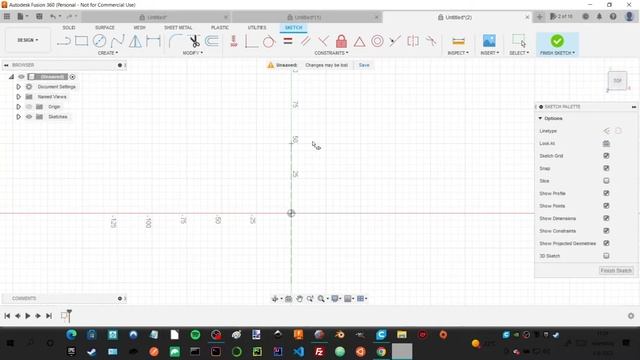This screenshot has height=360, width=640.
Task: Click the Select window icon
Action: pyautogui.click(x=519, y=41)
